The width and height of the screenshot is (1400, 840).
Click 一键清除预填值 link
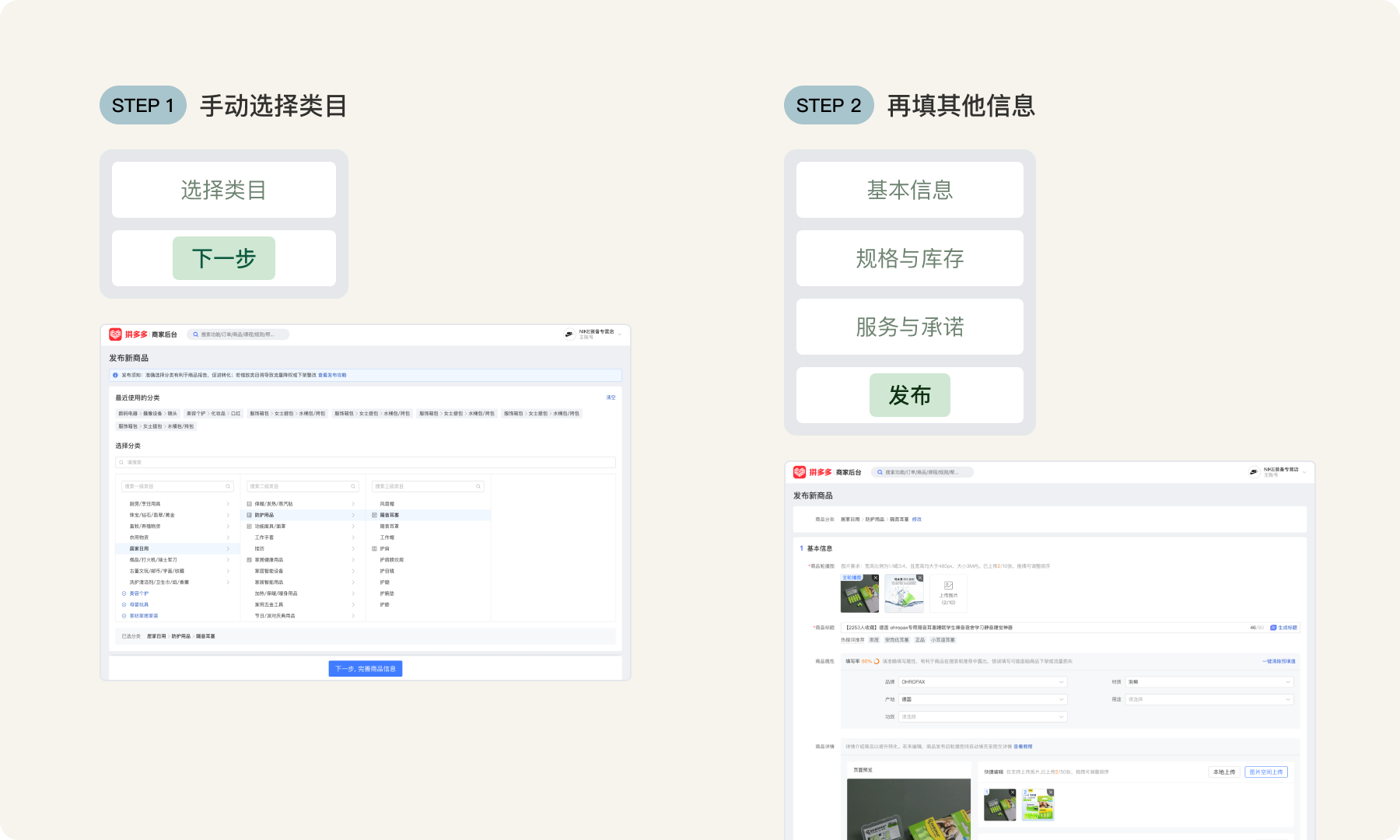point(1279,661)
